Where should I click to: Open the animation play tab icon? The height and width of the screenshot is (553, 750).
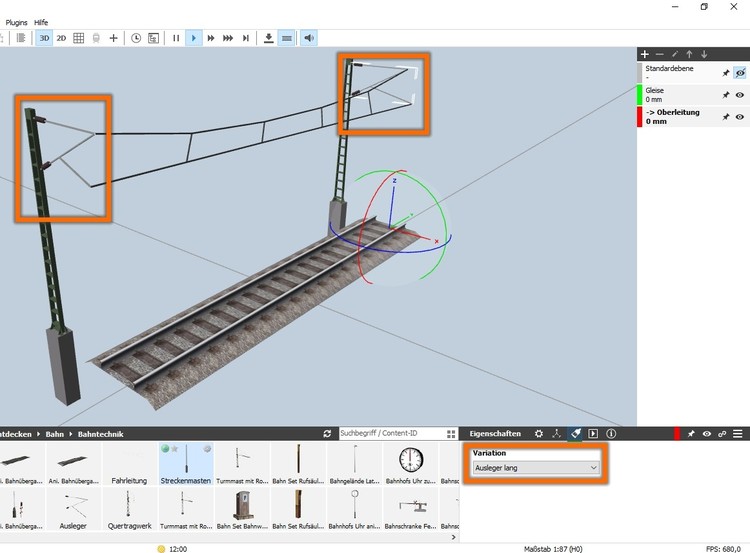click(x=593, y=434)
